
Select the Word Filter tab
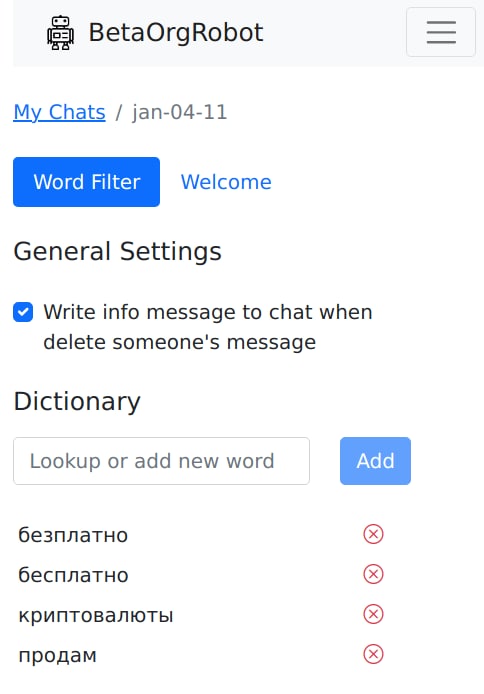(86, 182)
